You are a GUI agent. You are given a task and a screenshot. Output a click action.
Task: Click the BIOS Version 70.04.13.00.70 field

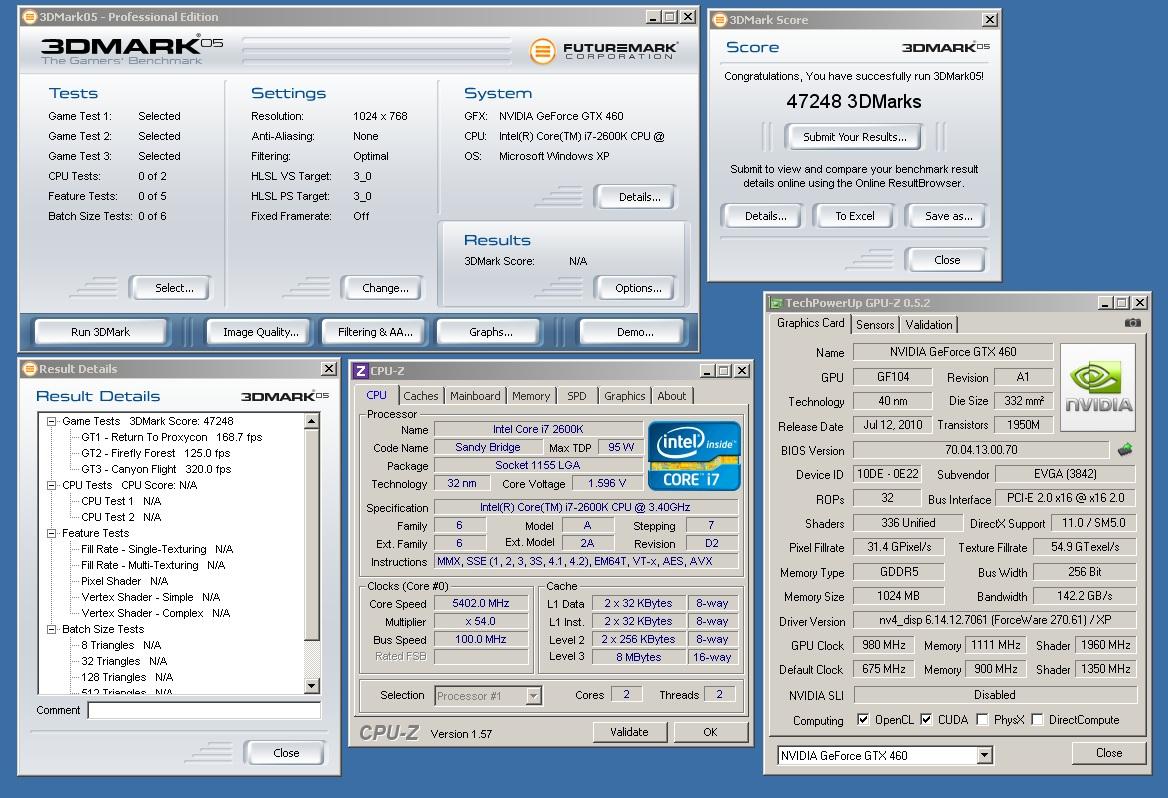click(x=981, y=450)
